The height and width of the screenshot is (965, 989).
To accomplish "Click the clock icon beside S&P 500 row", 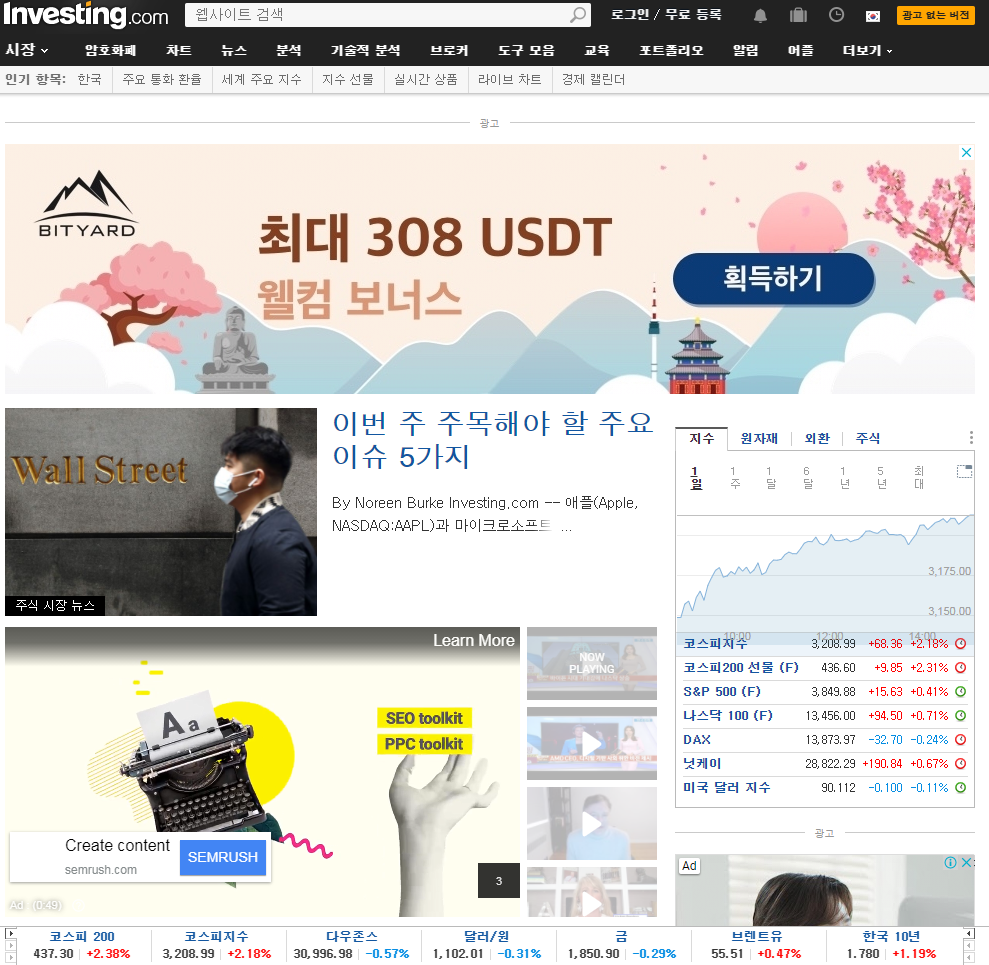I will (961, 692).
